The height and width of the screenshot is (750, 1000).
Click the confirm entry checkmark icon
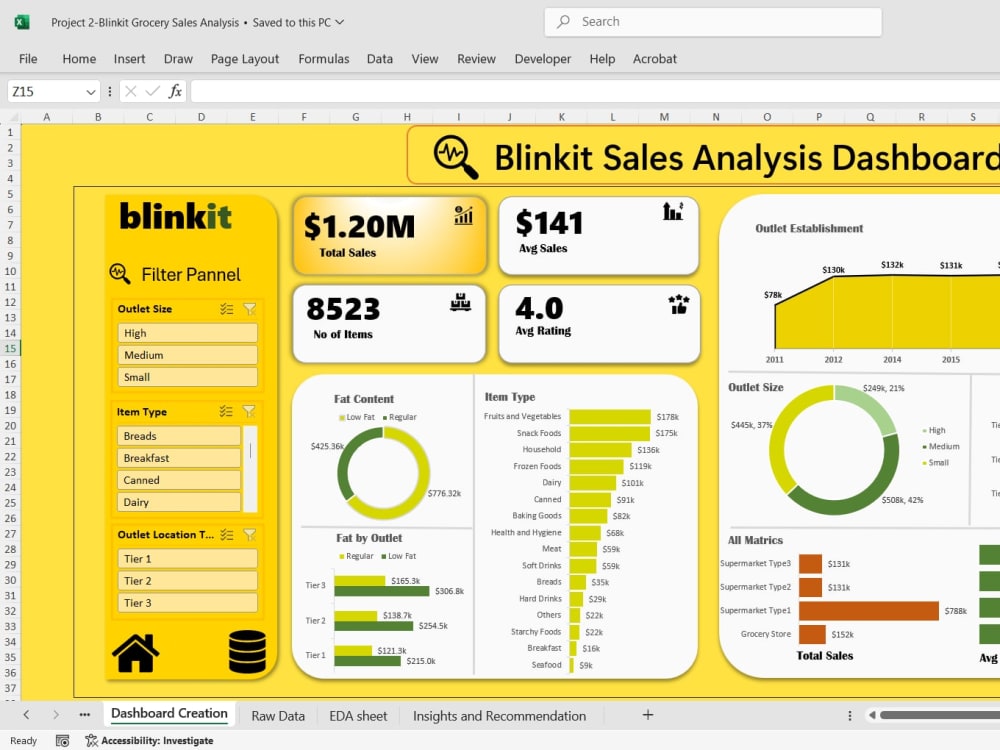(152, 91)
